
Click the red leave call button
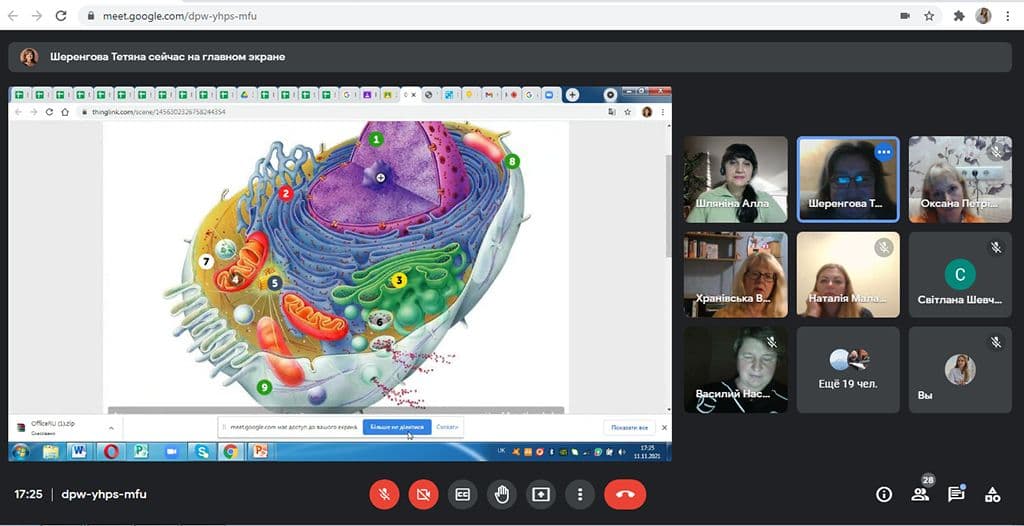(625, 495)
